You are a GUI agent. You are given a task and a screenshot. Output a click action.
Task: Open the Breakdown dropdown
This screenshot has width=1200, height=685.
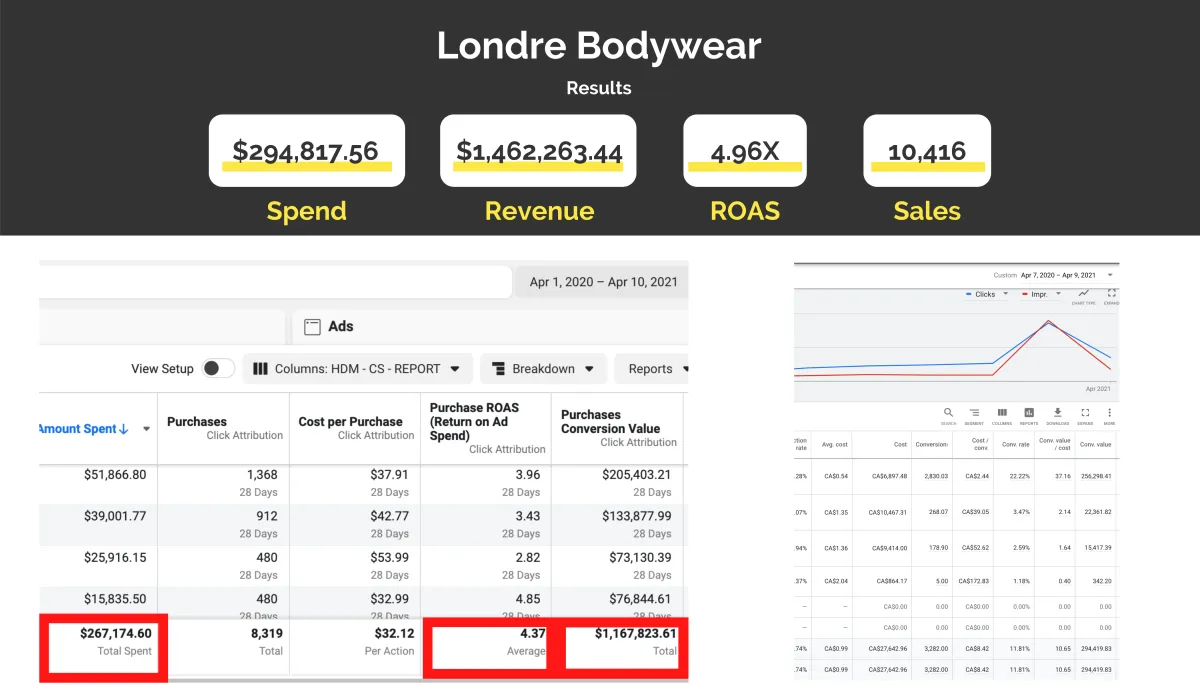point(544,368)
